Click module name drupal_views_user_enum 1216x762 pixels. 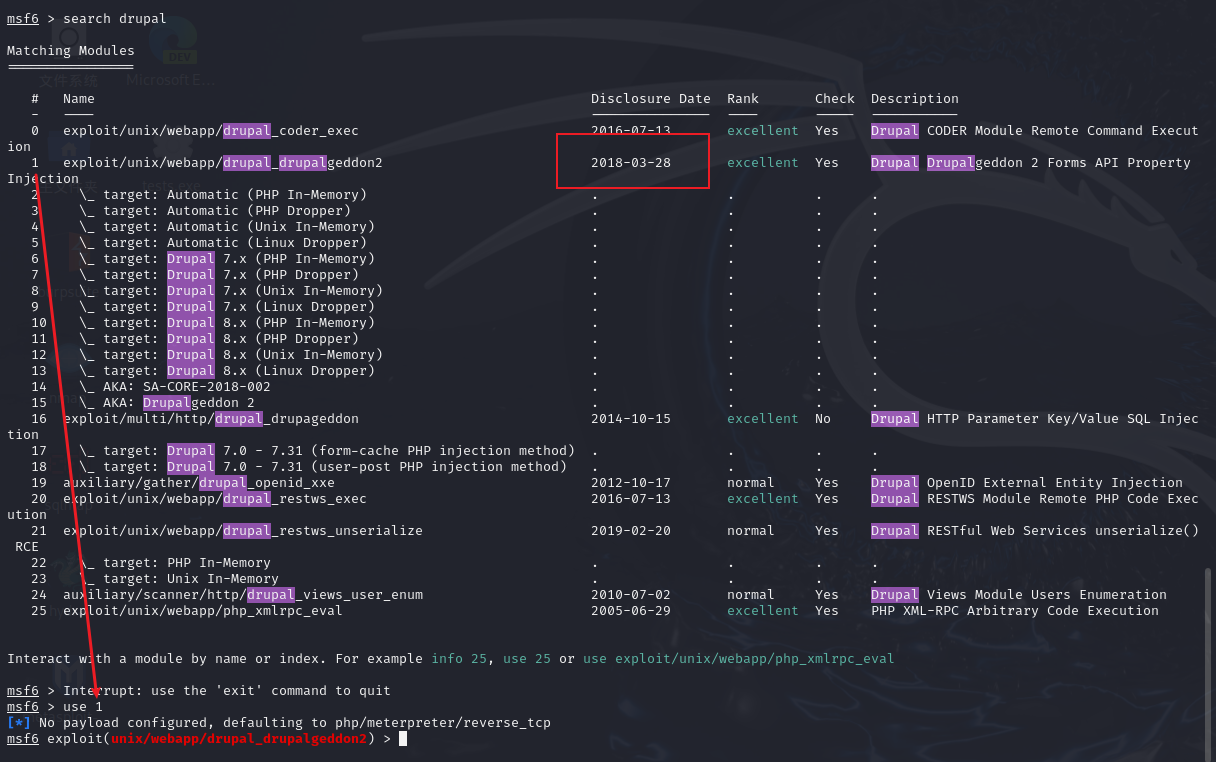tap(243, 595)
